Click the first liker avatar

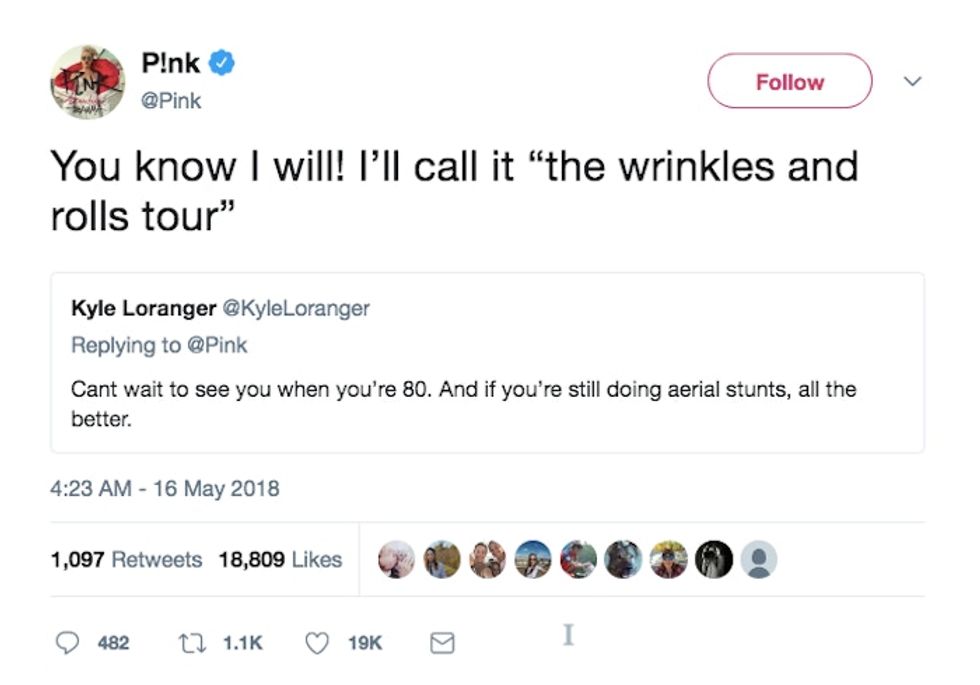point(397,560)
